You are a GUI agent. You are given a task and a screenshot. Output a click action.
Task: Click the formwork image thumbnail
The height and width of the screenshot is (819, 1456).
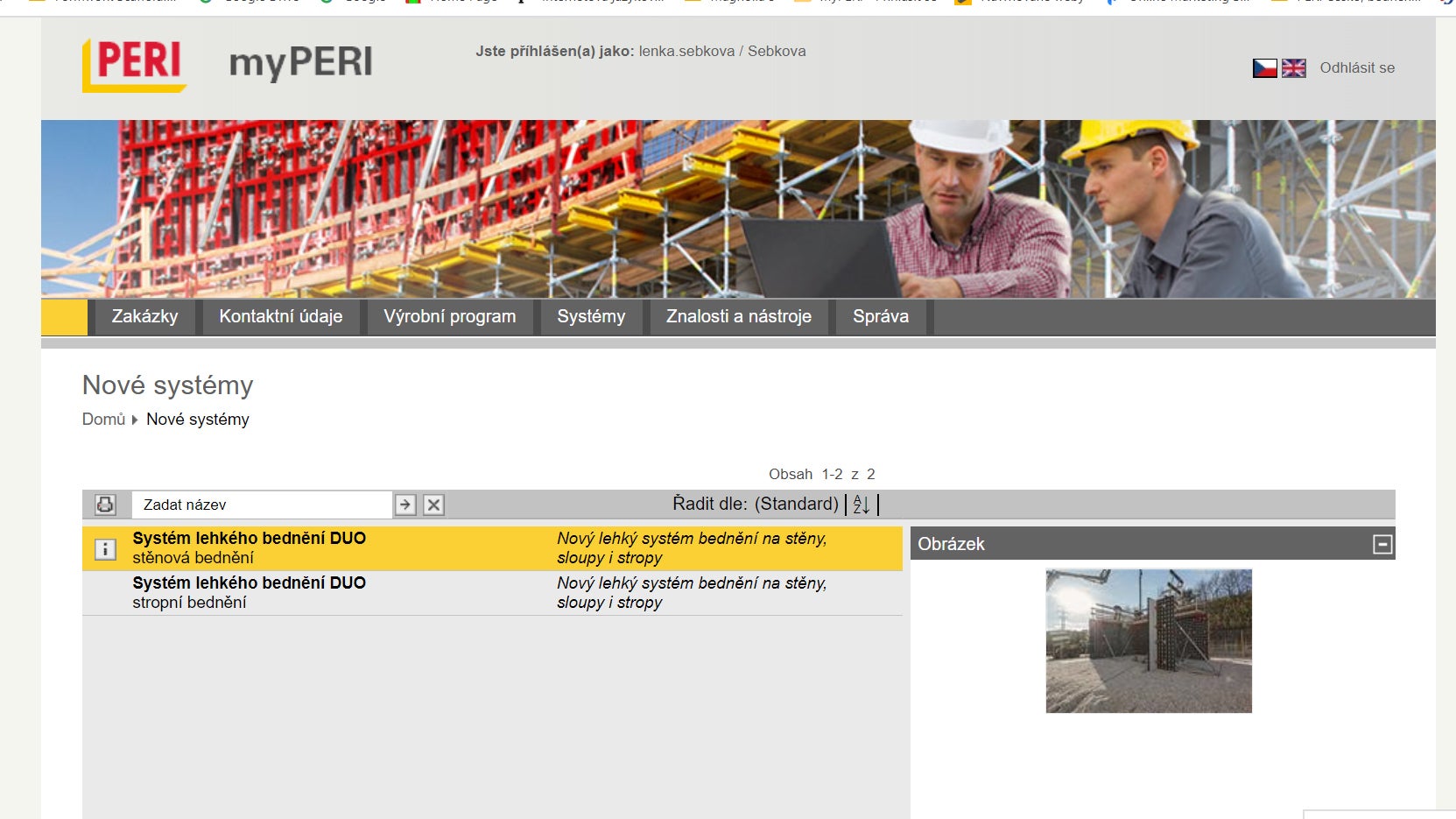[1148, 641]
